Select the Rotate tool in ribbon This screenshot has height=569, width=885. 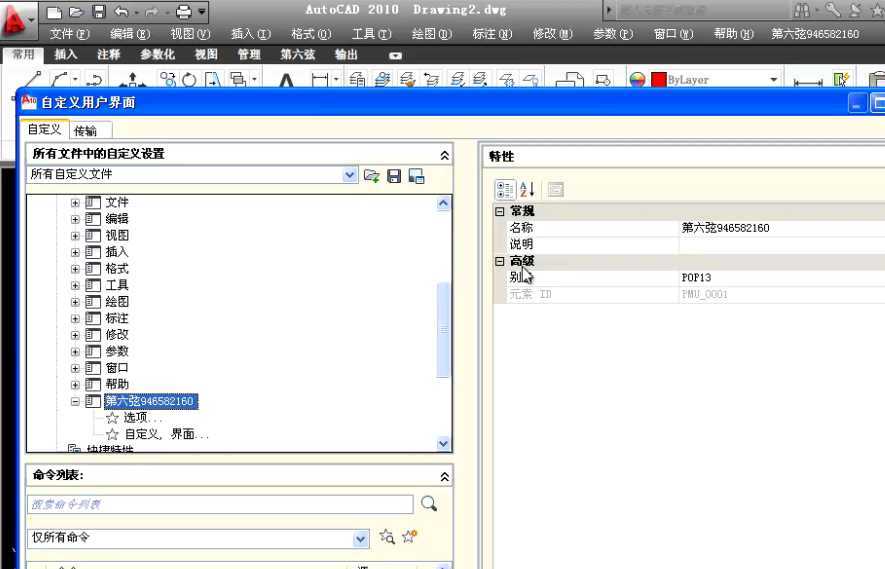(190, 80)
